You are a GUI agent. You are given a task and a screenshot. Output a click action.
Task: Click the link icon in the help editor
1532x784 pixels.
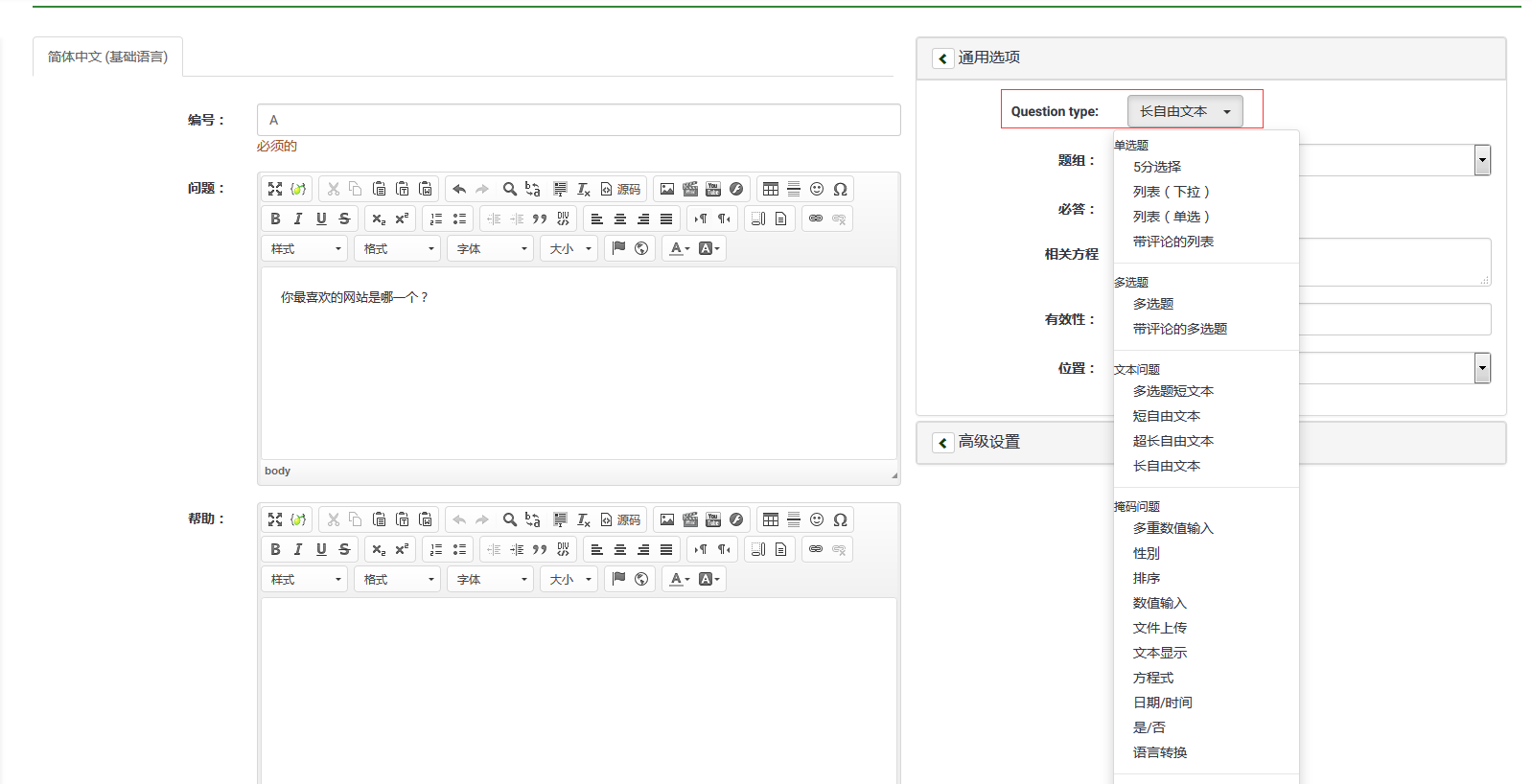[816, 549]
